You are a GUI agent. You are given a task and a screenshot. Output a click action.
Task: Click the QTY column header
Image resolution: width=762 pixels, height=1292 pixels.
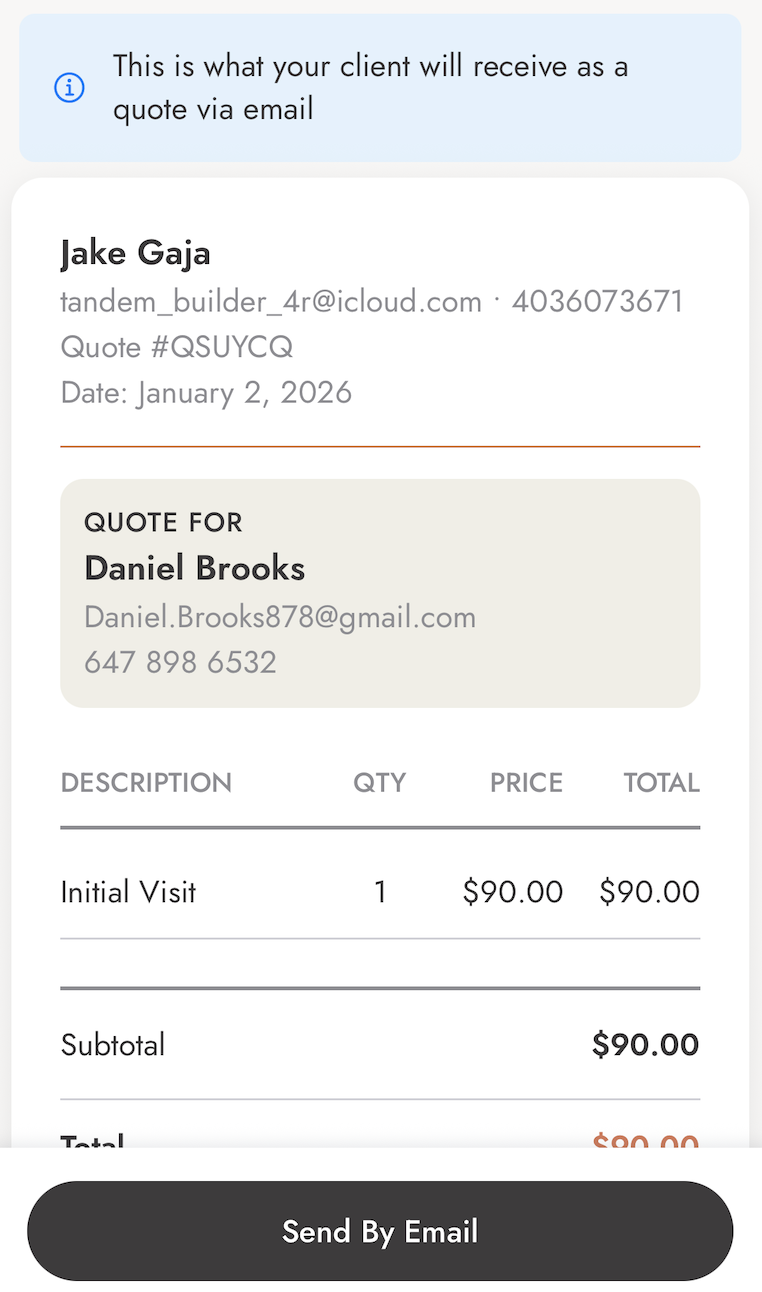379,782
